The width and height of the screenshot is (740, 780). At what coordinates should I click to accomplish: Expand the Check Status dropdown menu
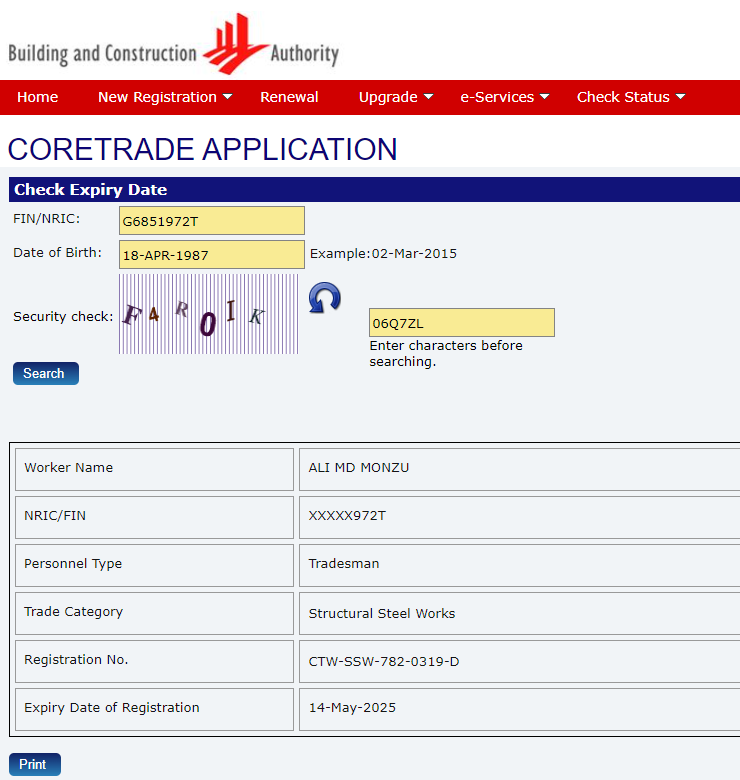[x=630, y=97]
